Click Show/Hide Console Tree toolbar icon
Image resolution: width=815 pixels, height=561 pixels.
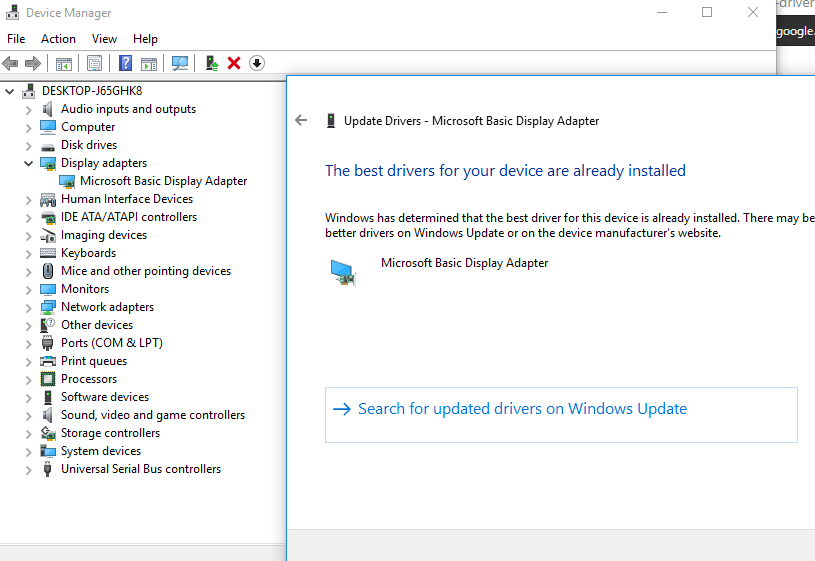63,63
